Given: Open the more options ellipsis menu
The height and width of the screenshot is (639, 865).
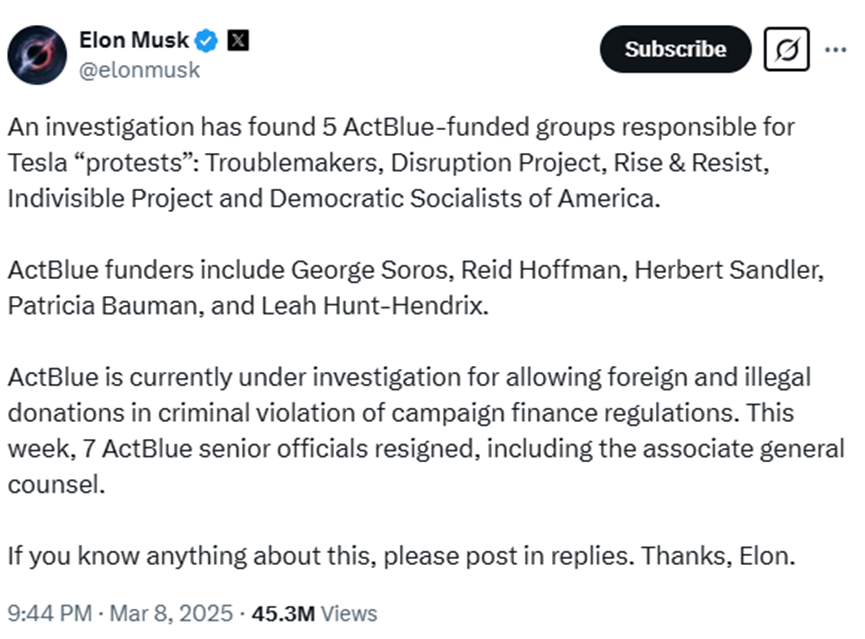Looking at the screenshot, I should (x=835, y=49).
